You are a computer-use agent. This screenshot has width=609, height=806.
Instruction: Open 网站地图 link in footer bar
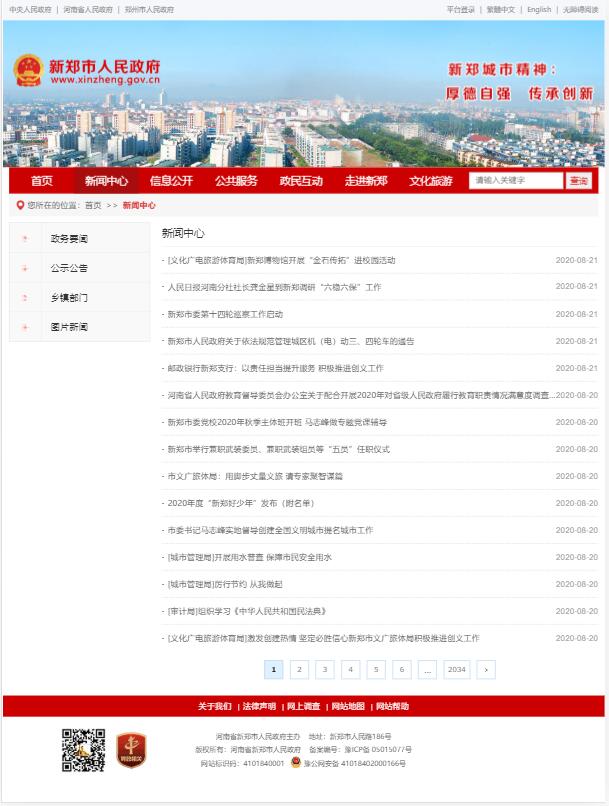pos(348,706)
